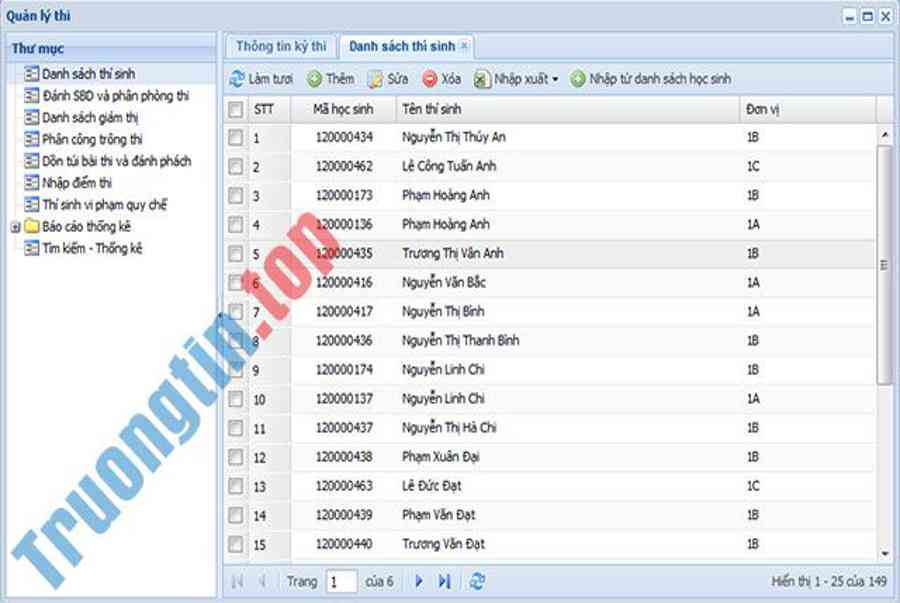Open the Nhập xuất dropdown menu

pos(516,79)
